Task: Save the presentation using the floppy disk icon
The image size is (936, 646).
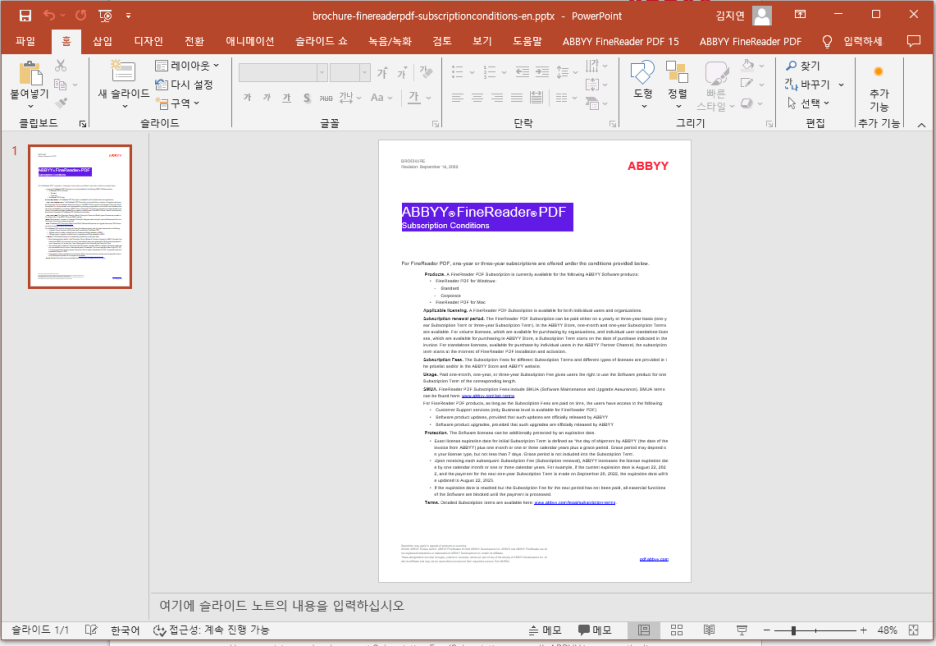Action: click(x=25, y=16)
